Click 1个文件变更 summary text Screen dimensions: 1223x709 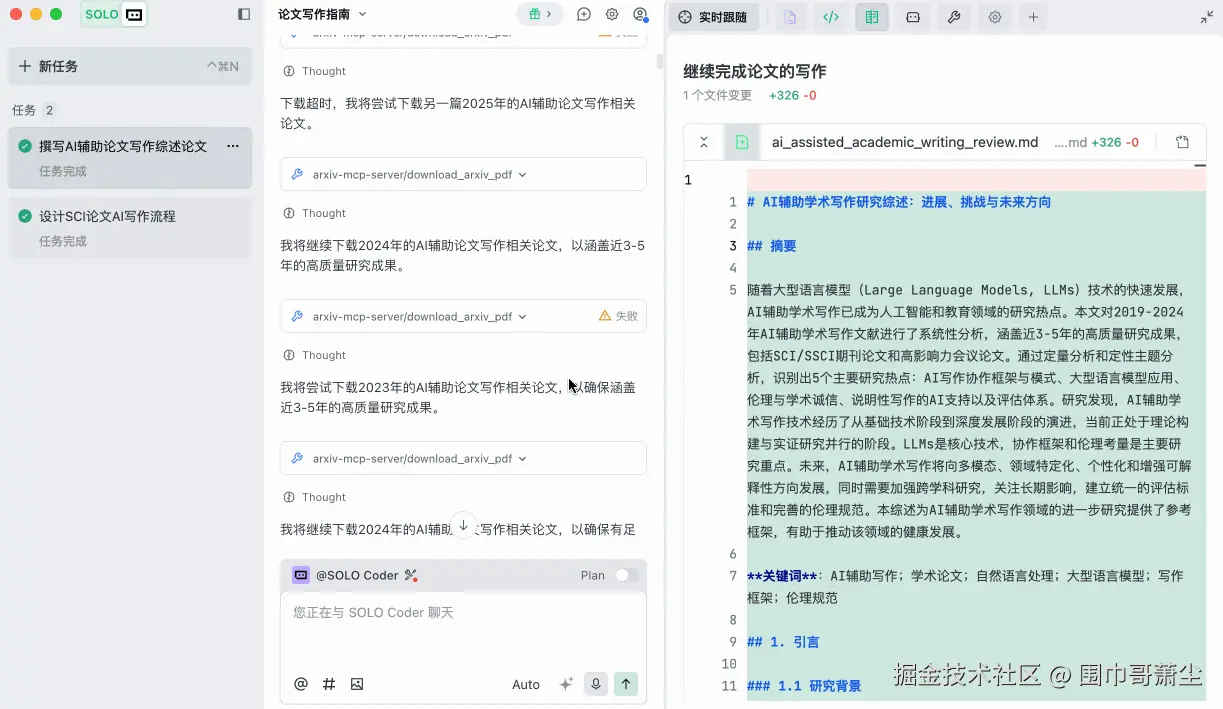pos(717,95)
